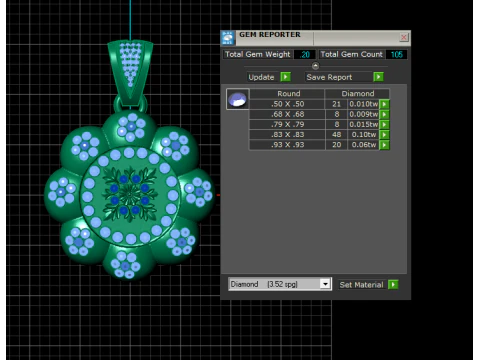Close the Gem Reporter panel
This screenshot has width=480, height=360.
click(x=404, y=37)
